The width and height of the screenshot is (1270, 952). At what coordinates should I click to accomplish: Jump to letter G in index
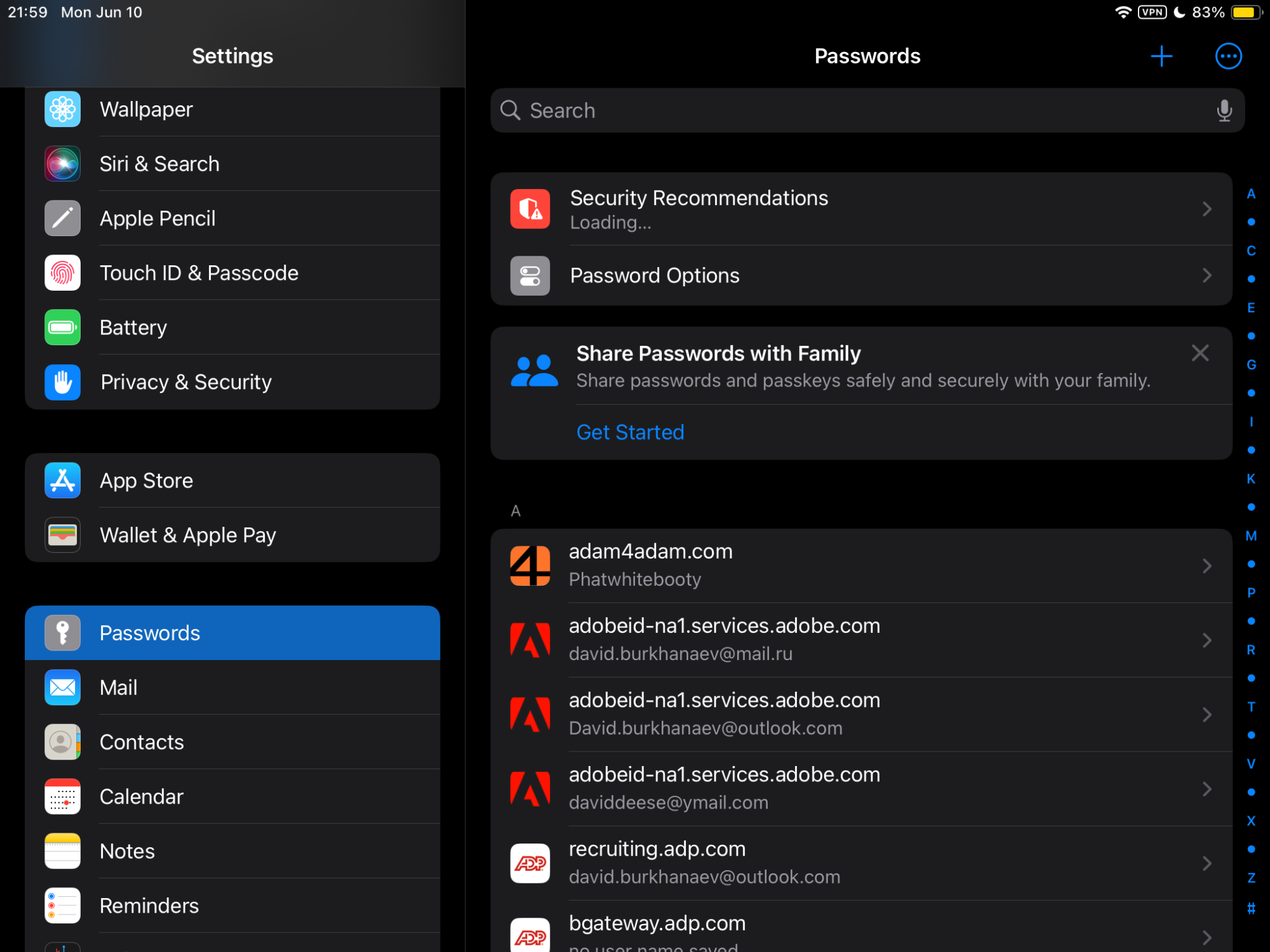pos(1251,365)
